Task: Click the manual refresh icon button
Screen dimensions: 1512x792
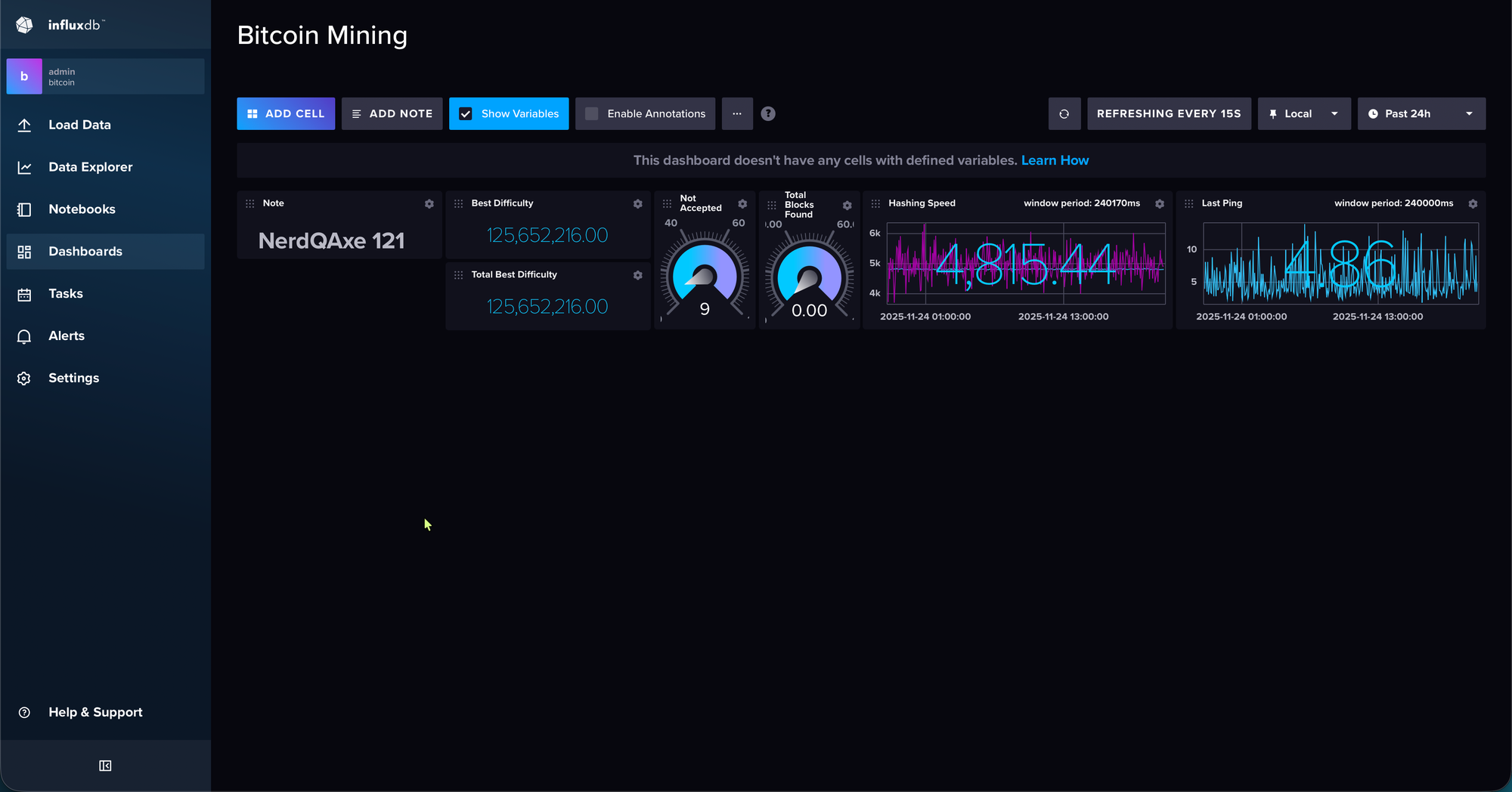Action: 1064,114
